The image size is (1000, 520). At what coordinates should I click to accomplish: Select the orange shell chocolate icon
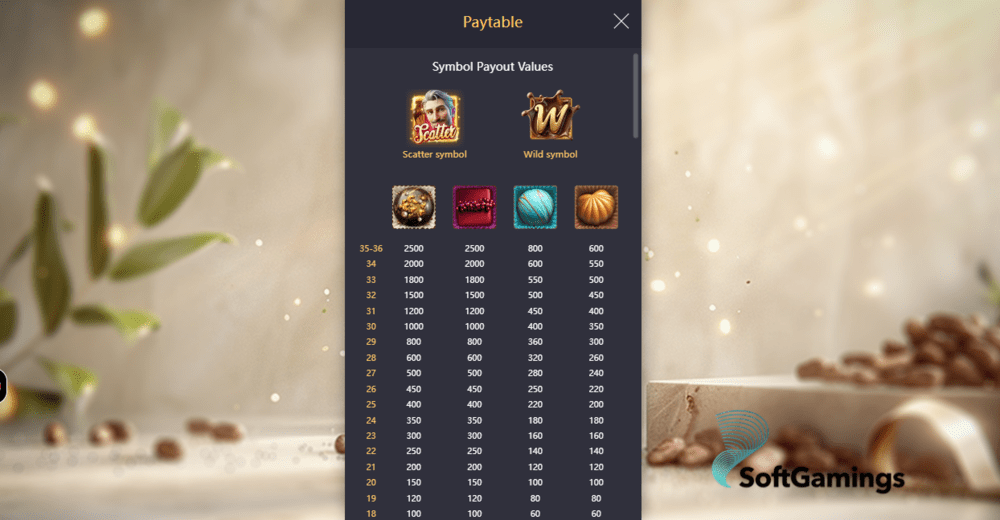coord(596,207)
